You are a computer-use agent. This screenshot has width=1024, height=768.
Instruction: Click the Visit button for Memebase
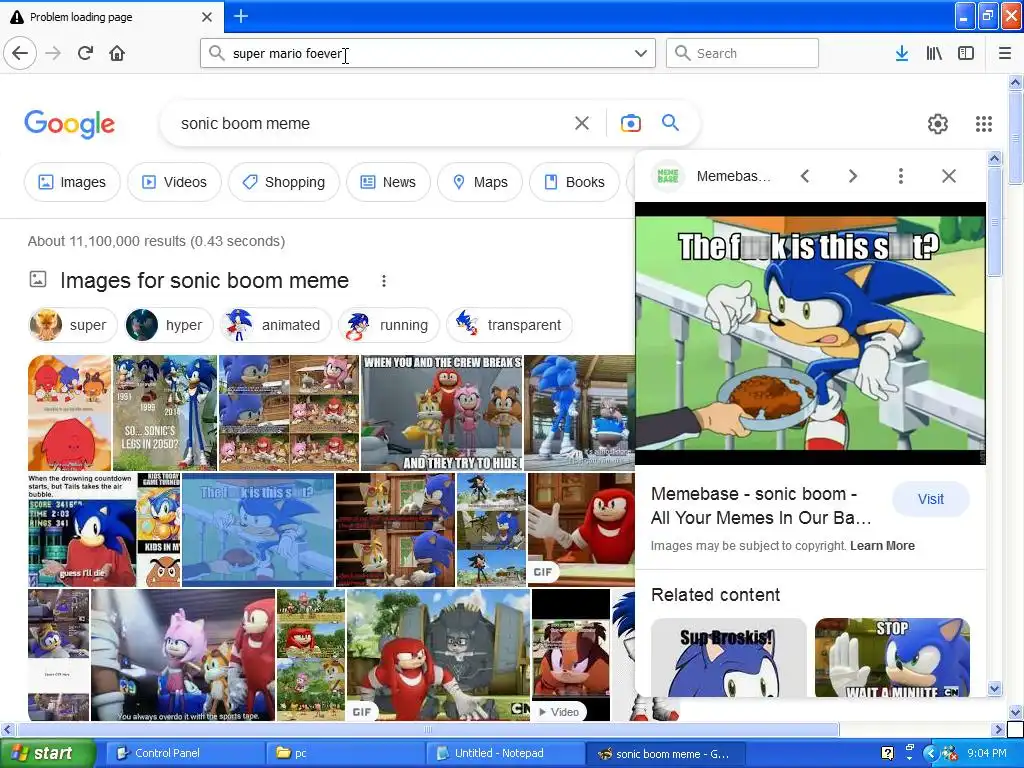[931, 499]
